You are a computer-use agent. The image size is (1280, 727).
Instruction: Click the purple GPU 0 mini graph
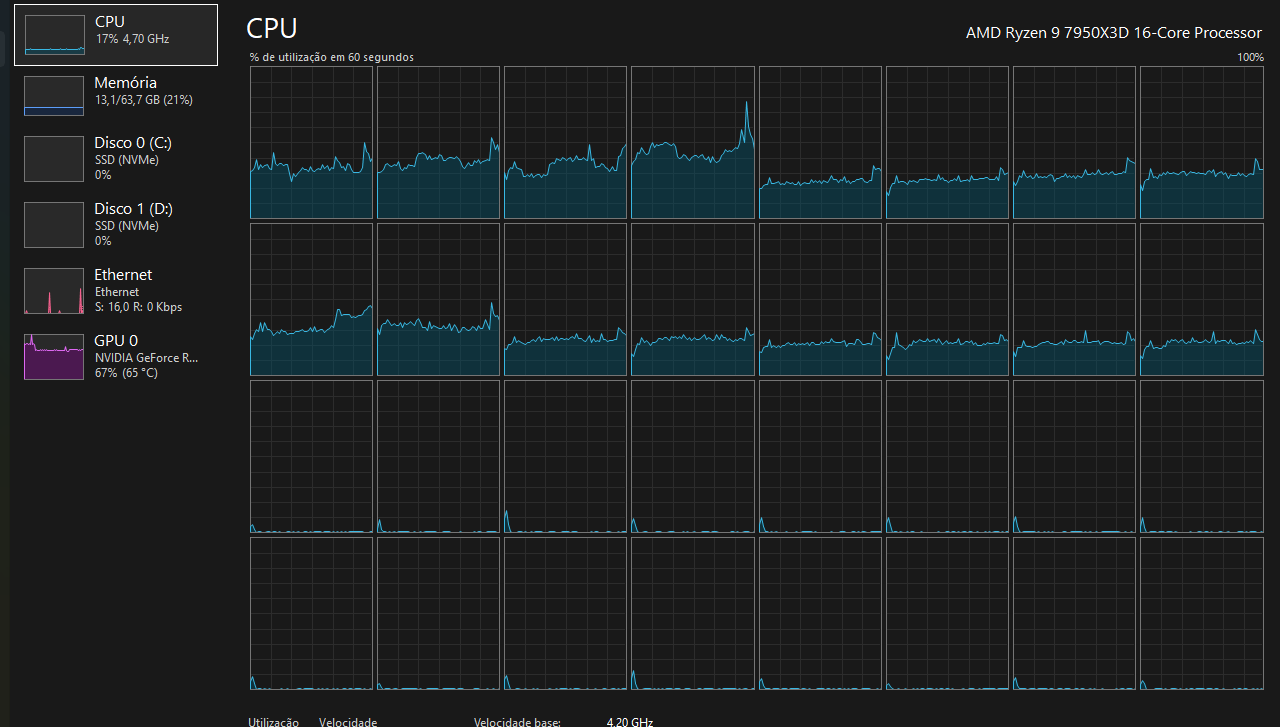(x=54, y=357)
